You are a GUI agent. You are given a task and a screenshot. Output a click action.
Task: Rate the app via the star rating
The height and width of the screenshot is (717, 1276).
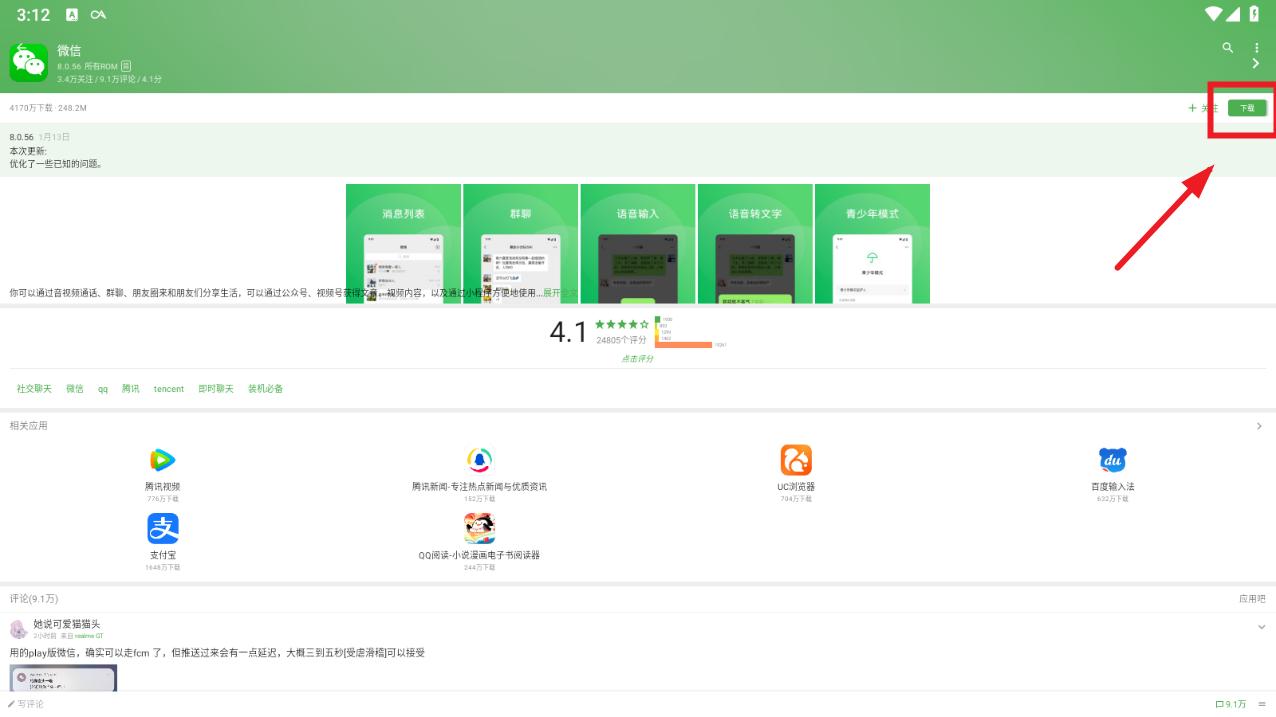pos(622,325)
